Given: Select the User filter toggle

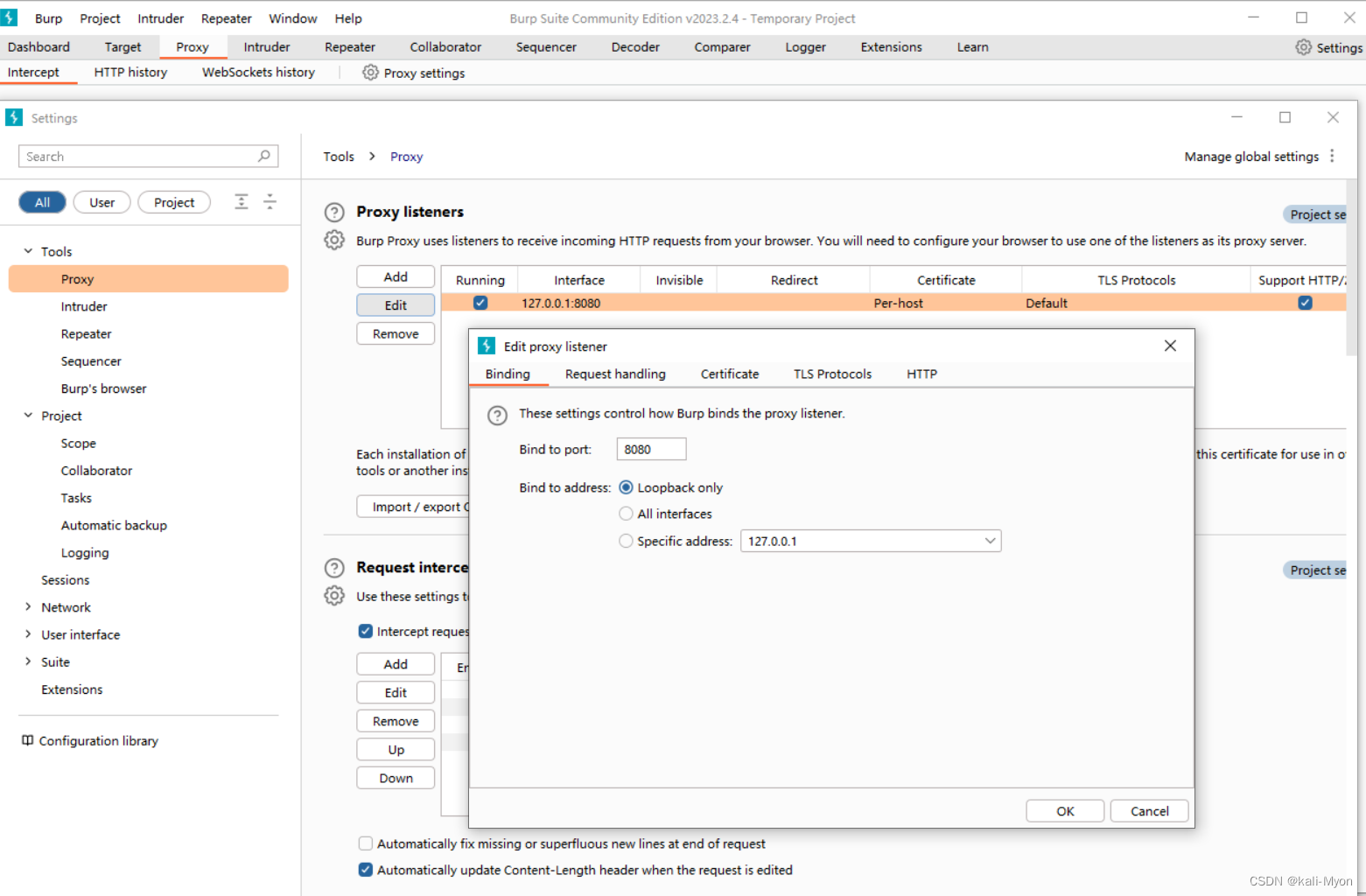Looking at the screenshot, I should tap(102, 202).
